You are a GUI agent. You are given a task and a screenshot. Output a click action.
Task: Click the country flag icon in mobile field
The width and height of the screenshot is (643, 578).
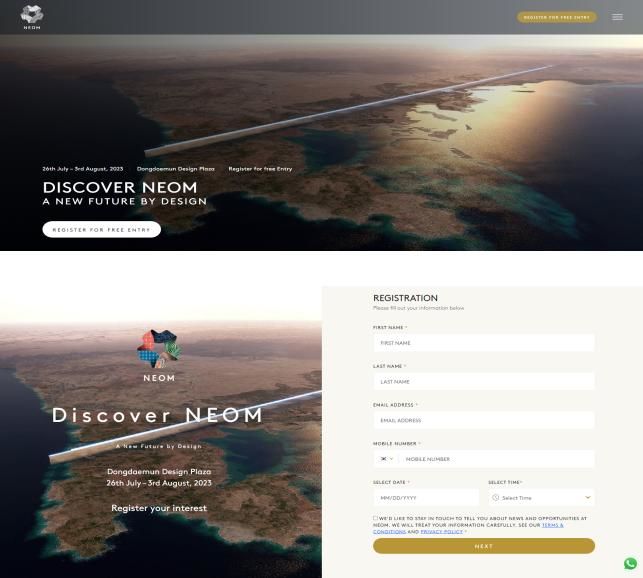pyautogui.click(x=383, y=459)
